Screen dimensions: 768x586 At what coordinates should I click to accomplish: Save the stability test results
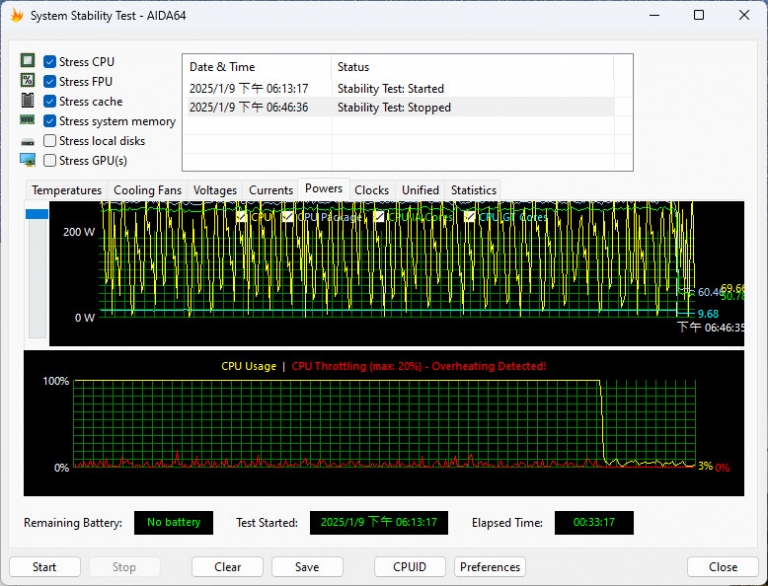point(307,567)
